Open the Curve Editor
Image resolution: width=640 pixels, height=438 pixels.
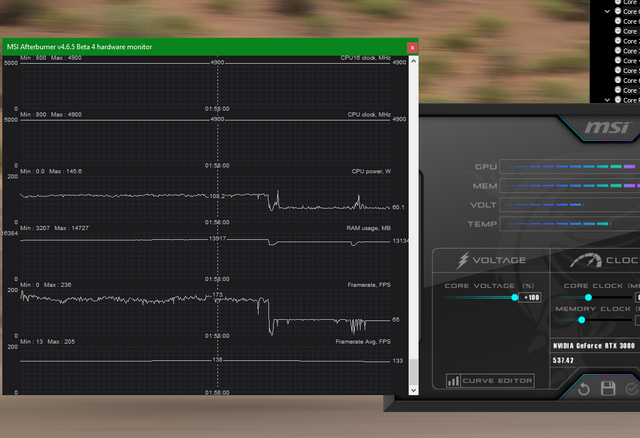click(x=490, y=381)
